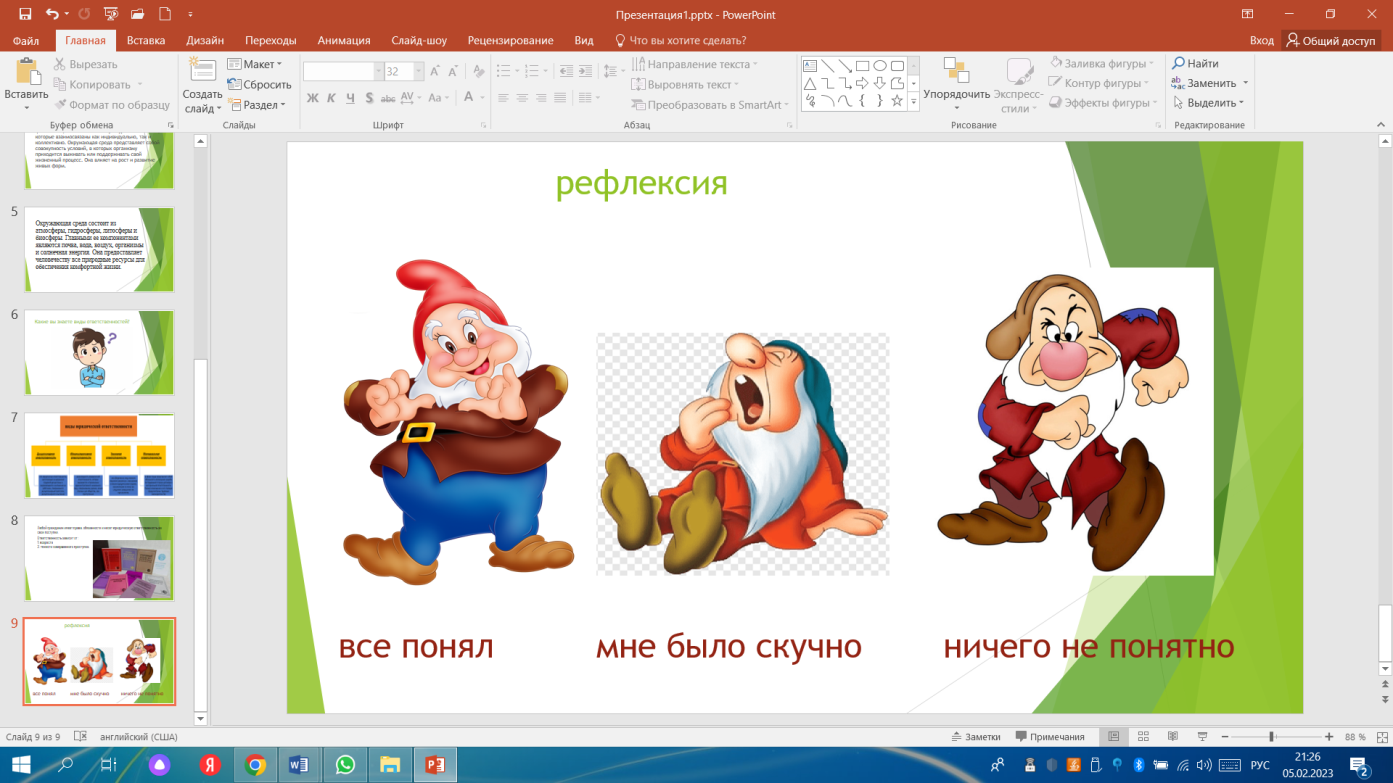
Task: Click the Вход sign-in link
Action: click(x=1262, y=40)
